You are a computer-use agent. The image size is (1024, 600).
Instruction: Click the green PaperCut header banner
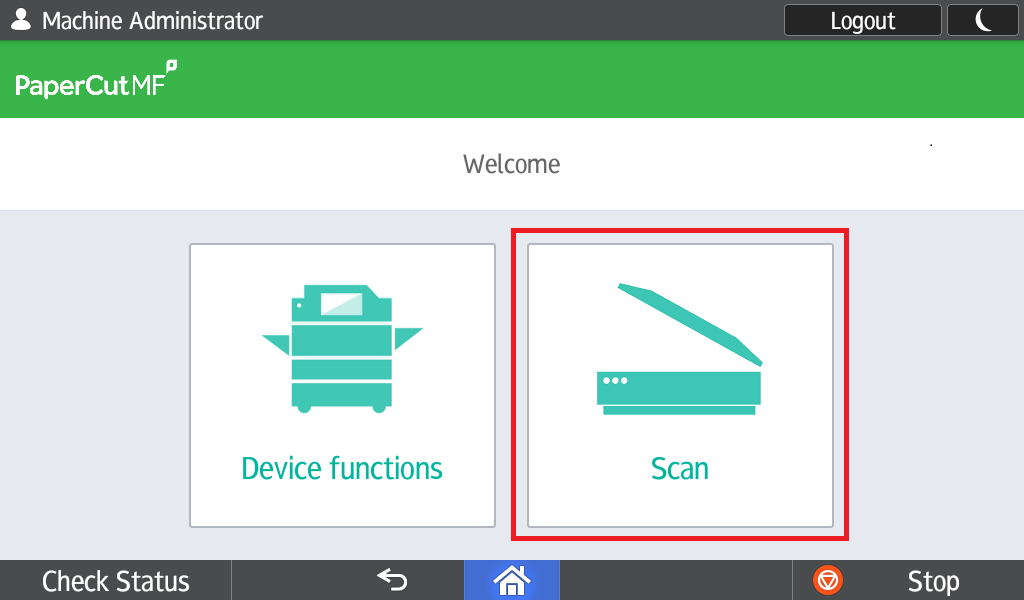600,80
